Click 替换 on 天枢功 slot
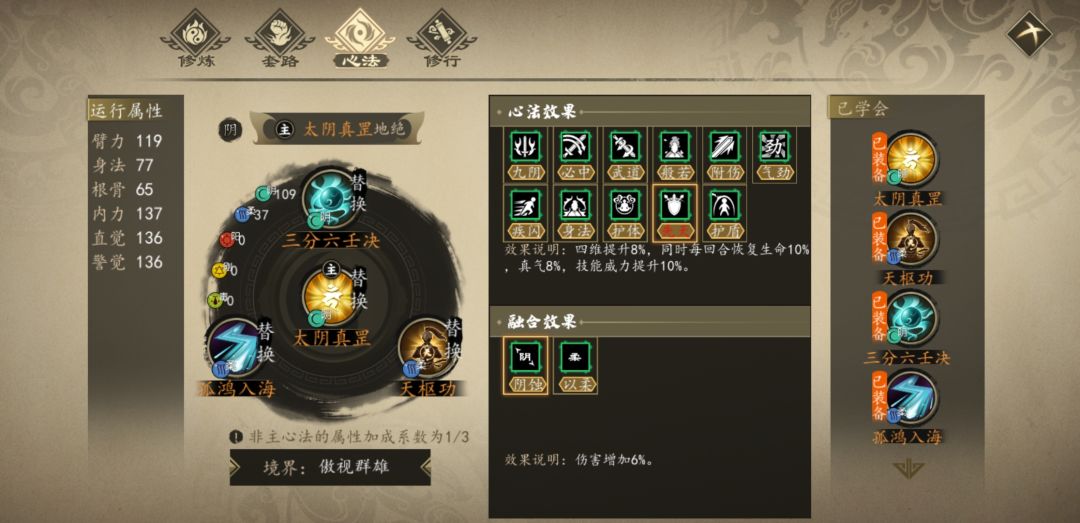The height and width of the screenshot is (523, 1080). [x=453, y=338]
